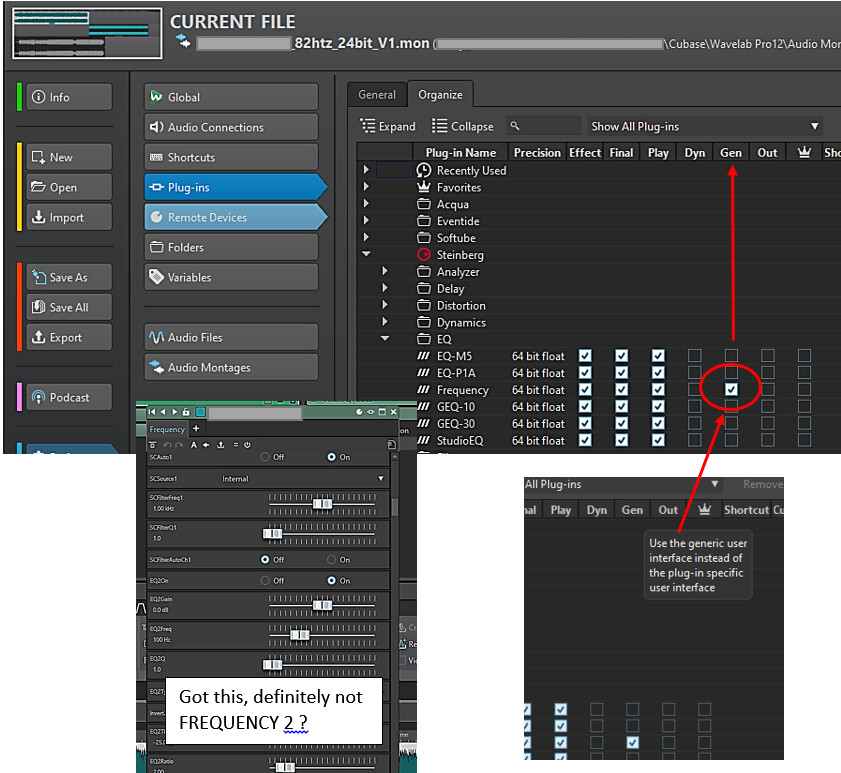This screenshot has height=773, width=841.
Task: Set SCAuto1 to Off
Action: (x=265, y=457)
